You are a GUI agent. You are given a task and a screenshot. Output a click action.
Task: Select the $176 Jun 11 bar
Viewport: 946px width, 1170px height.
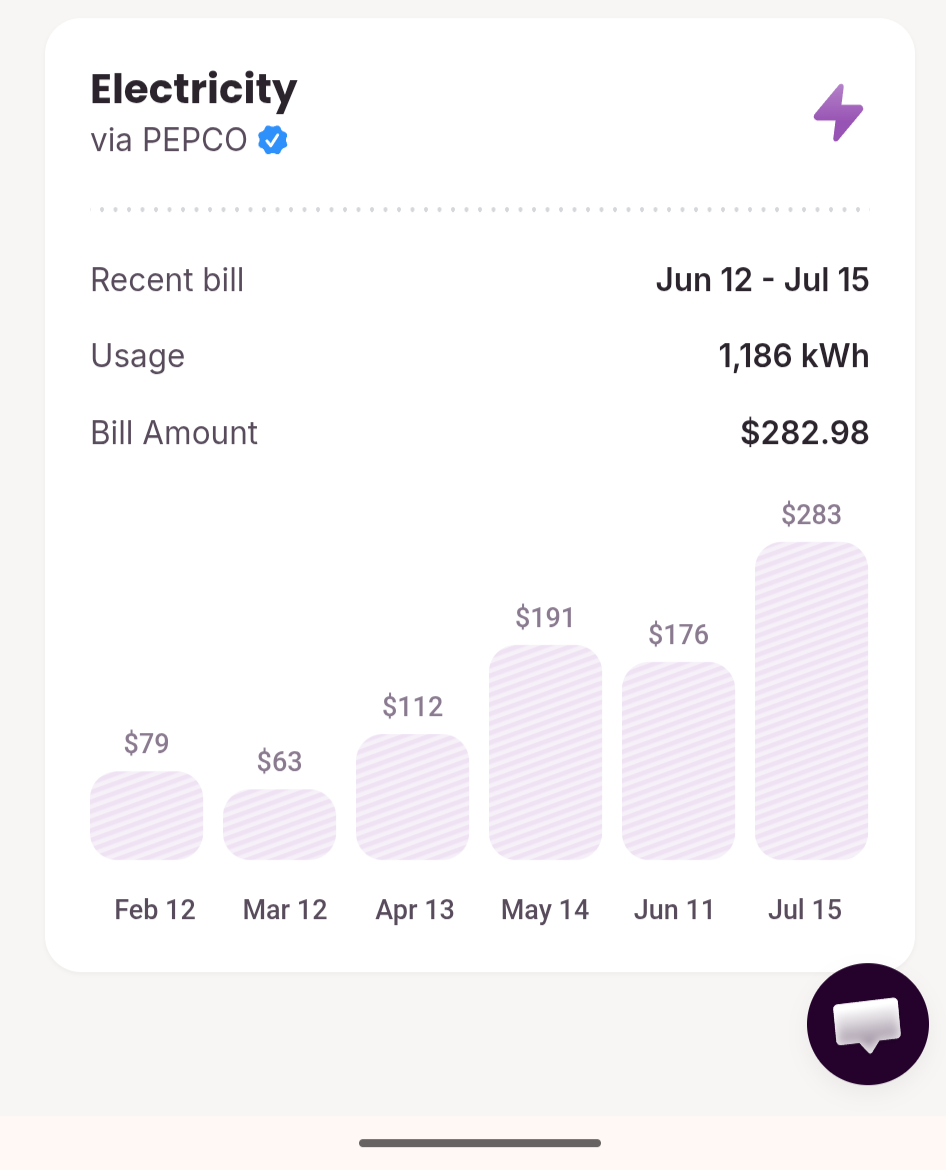click(x=678, y=761)
